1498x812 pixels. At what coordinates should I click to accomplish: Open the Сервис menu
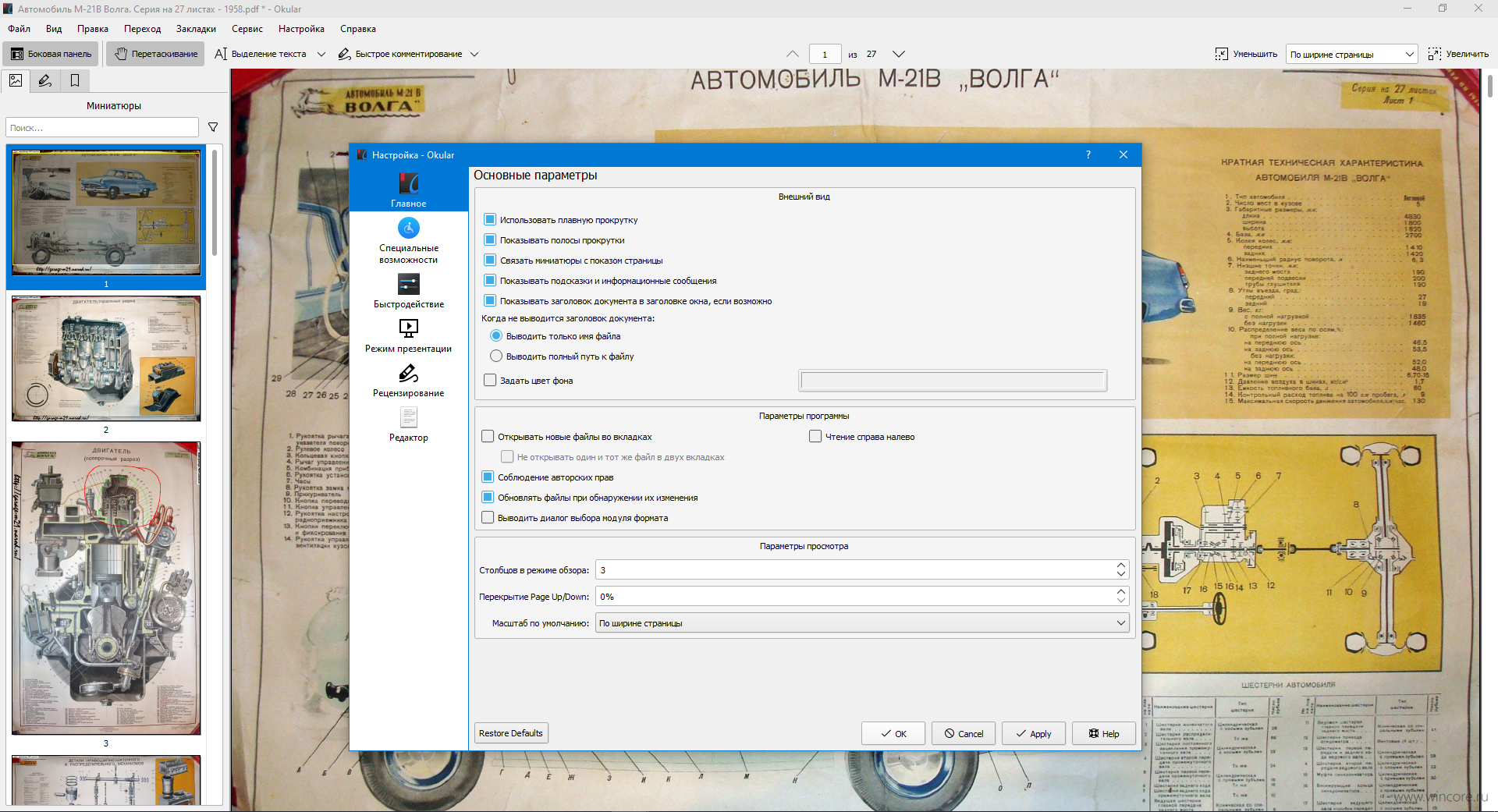point(247,29)
